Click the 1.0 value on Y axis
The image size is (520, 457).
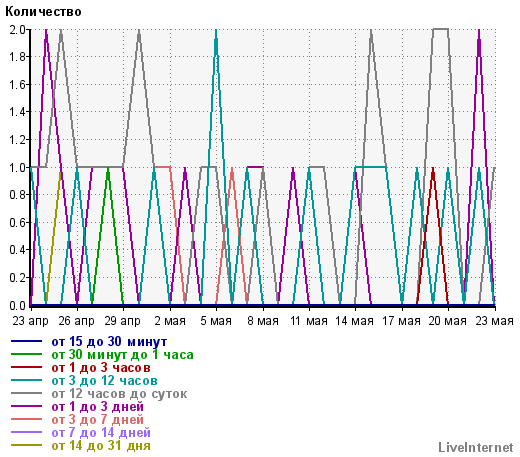pyautogui.click(x=17, y=167)
